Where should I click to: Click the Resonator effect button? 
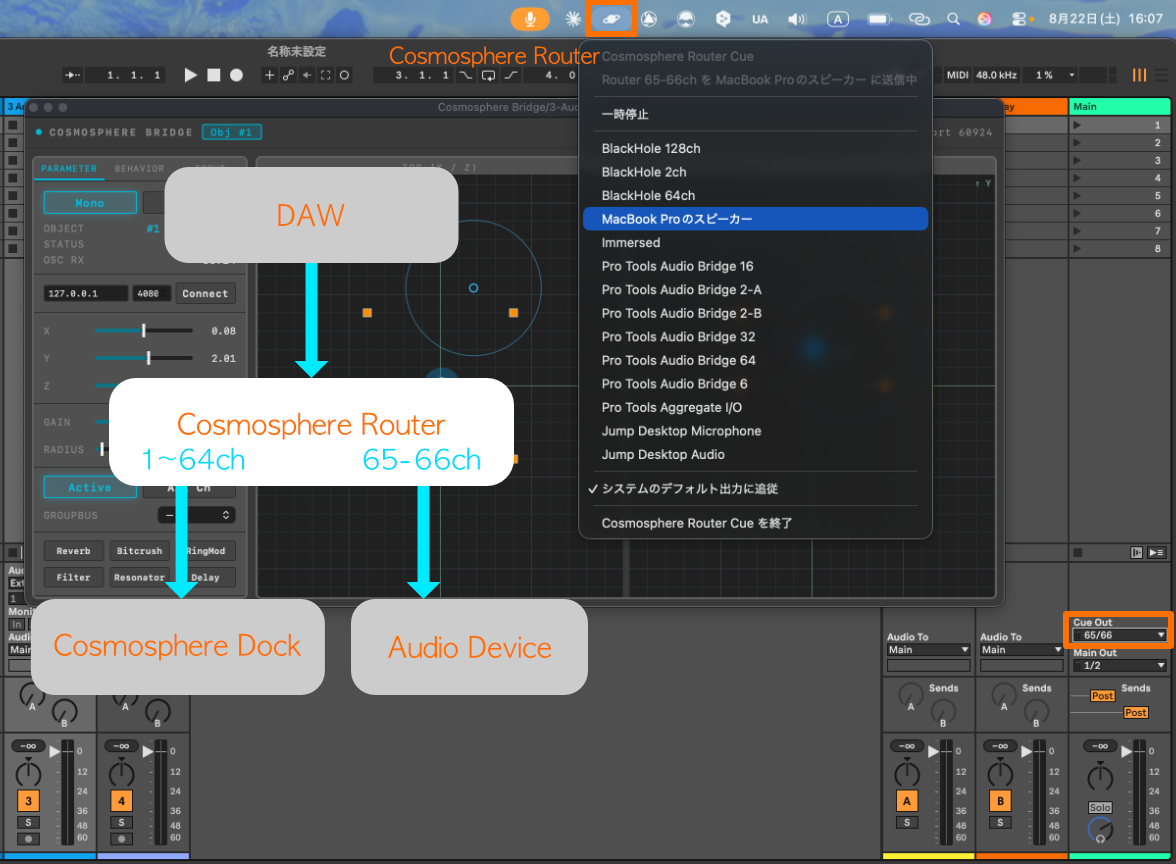[140, 577]
